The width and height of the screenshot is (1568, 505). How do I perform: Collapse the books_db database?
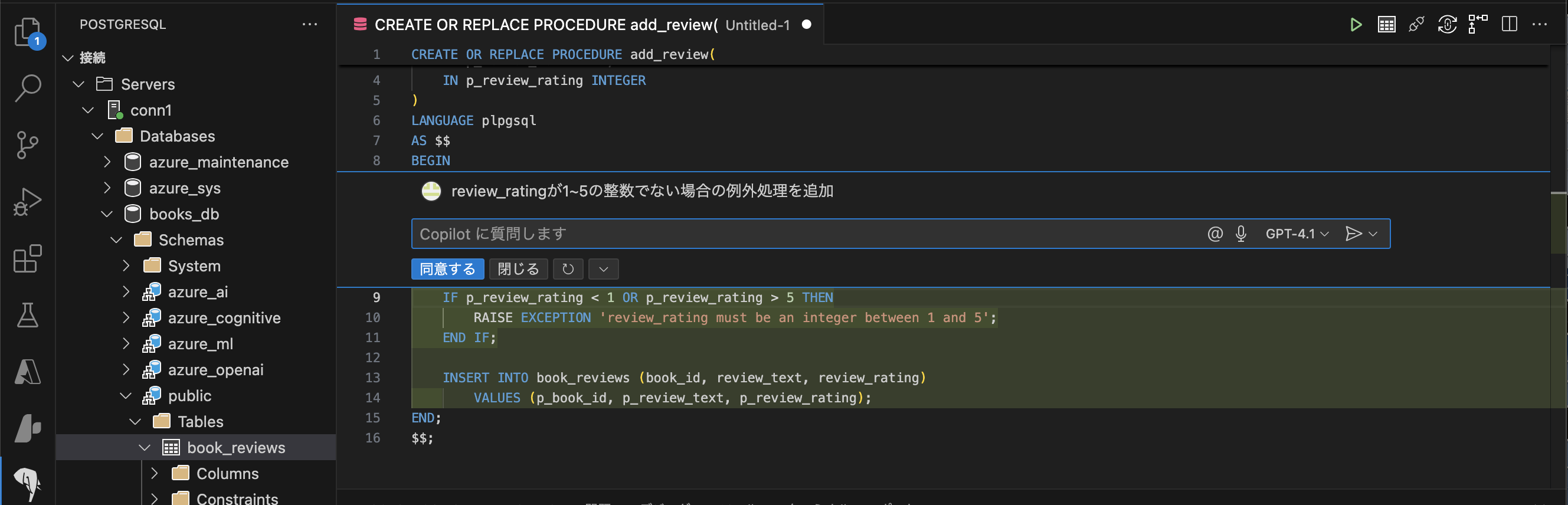[x=107, y=214]
